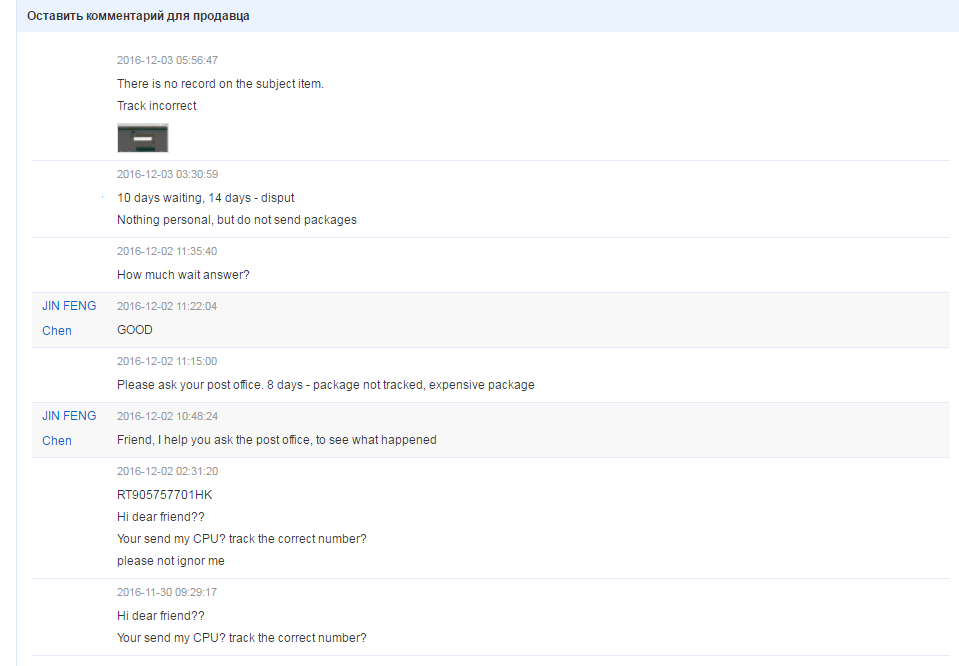Click the 'Please ask your post office' message
The image size is (959, 666).
coord(325,385)
